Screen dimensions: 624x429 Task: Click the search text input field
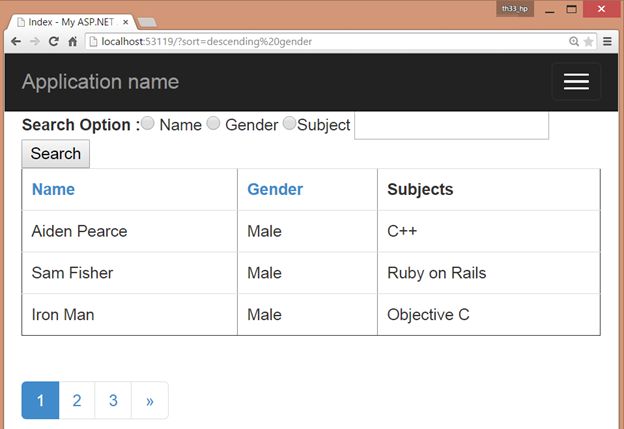[452, 125]
